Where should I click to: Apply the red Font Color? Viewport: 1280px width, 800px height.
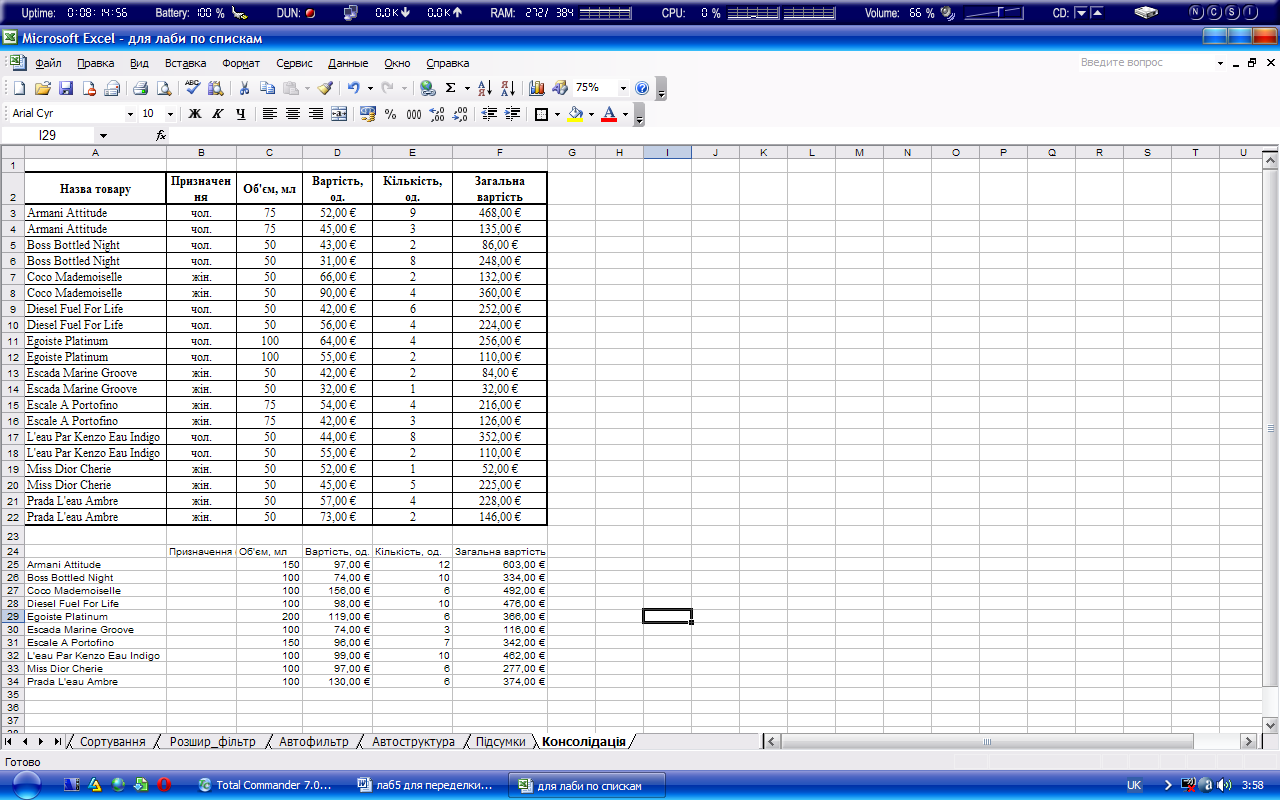609,114
